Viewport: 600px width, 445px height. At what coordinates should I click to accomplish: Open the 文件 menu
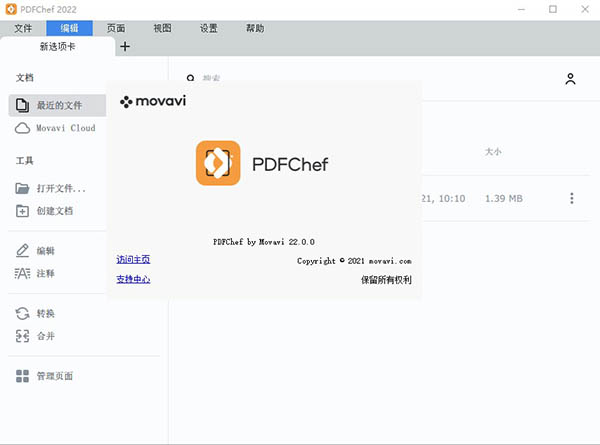coord(23,28)
